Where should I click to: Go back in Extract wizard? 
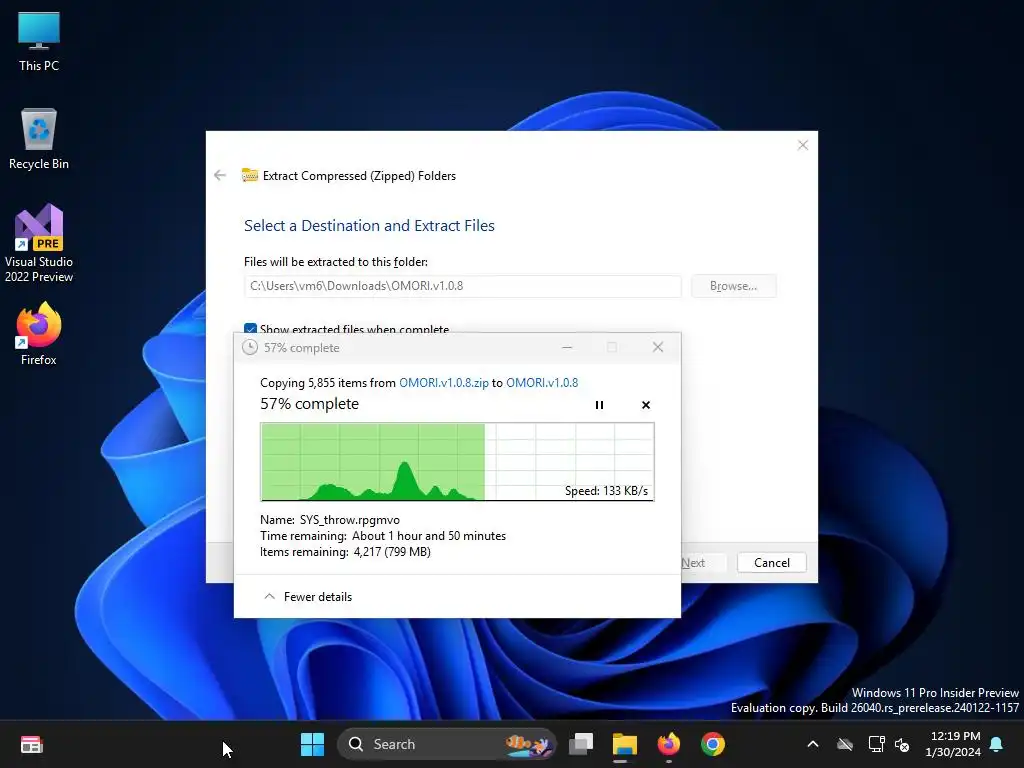click(x=220, y=175)
